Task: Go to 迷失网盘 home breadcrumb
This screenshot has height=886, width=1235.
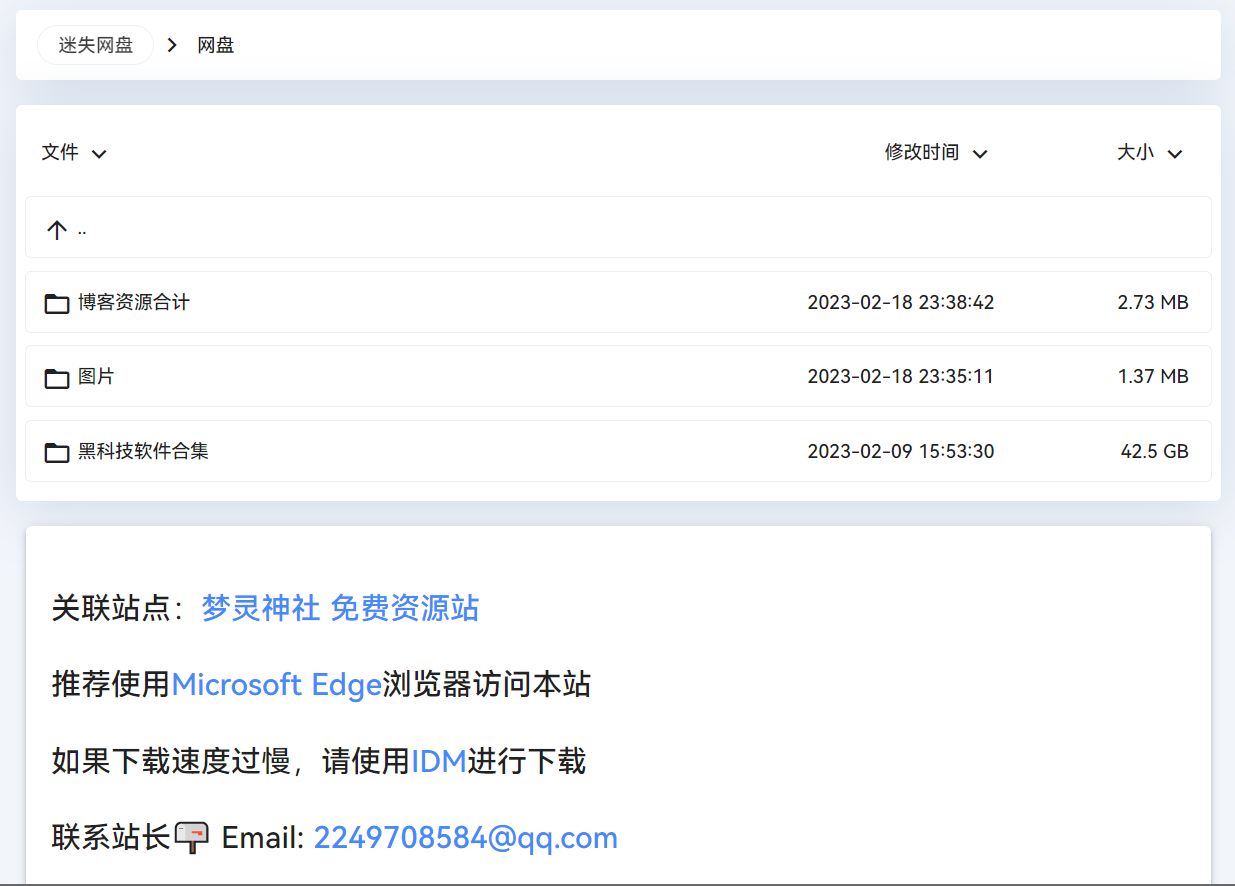Action: coord(95,45)
